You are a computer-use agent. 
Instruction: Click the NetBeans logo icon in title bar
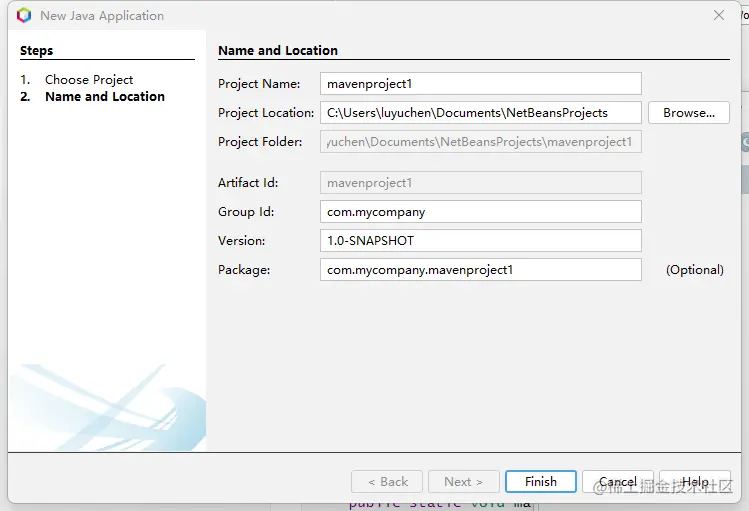[x=24, y=15]
